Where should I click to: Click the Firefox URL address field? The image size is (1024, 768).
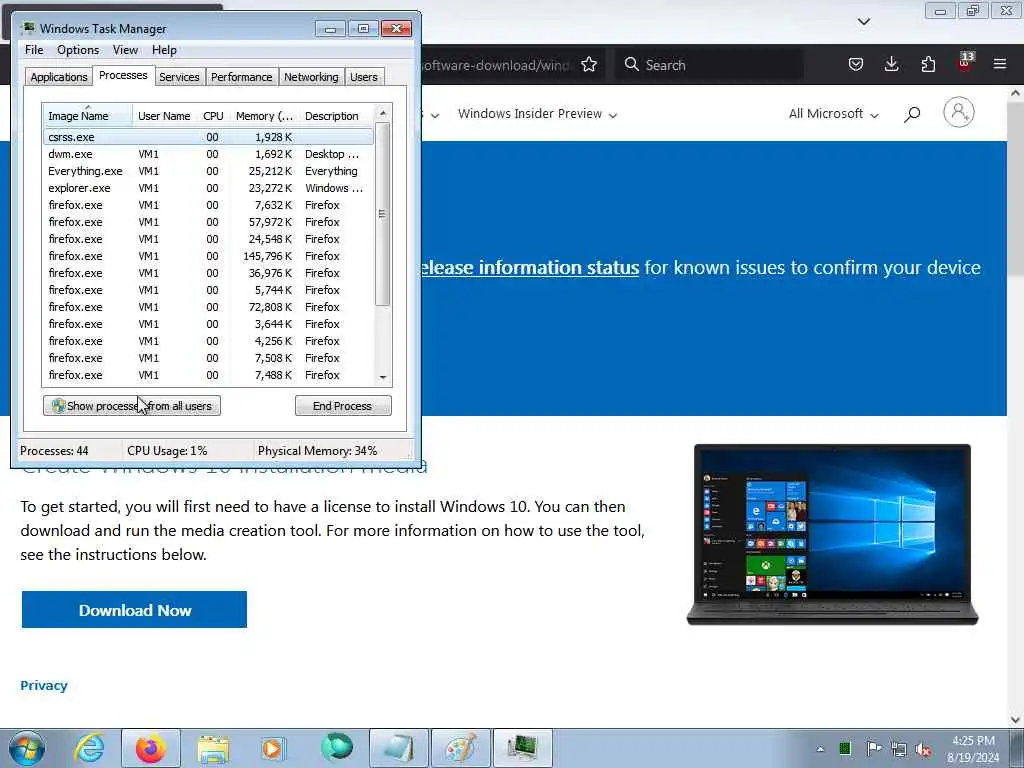pos(496,65)
